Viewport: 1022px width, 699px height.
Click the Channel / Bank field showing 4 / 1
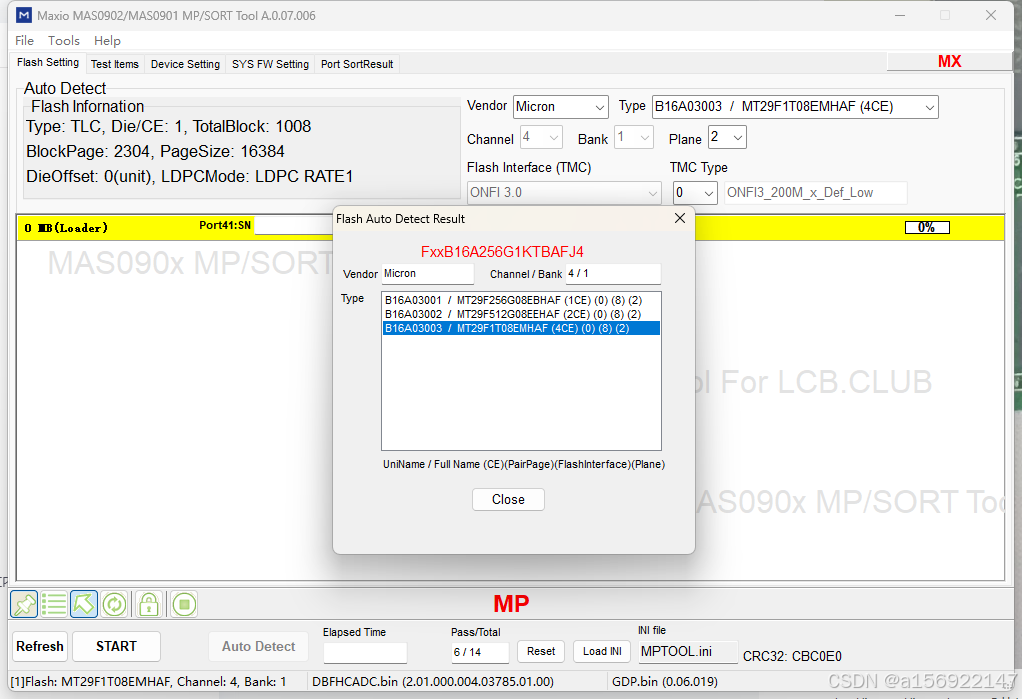tap(613, 274)
